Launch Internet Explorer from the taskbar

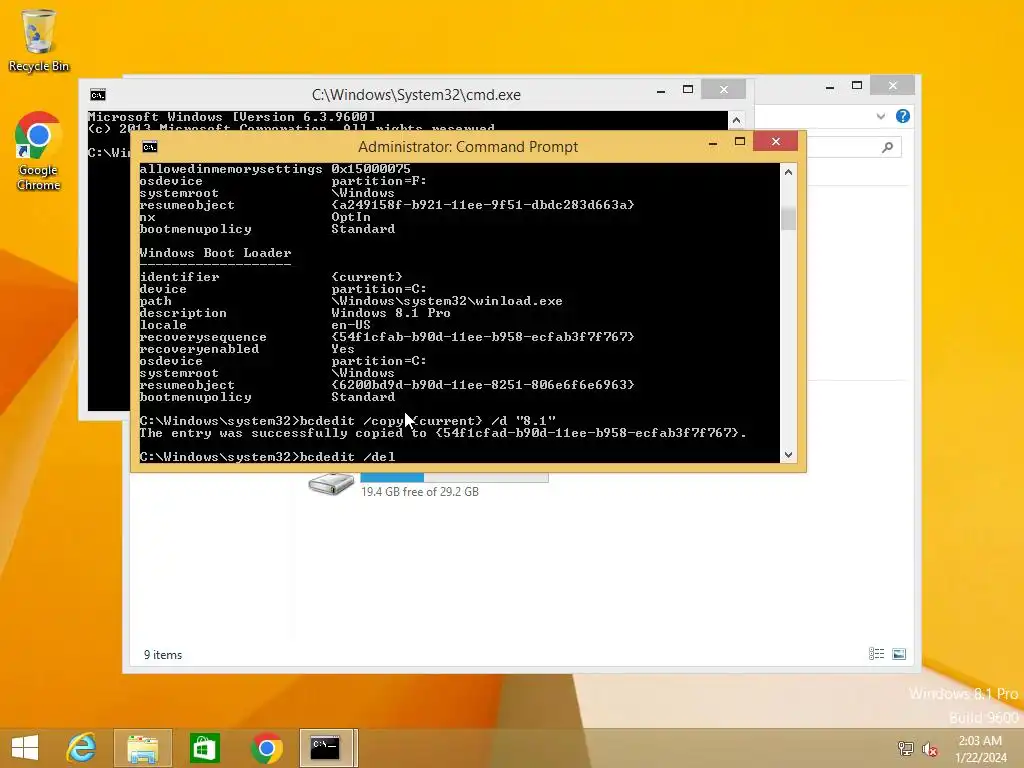[82, 748]
